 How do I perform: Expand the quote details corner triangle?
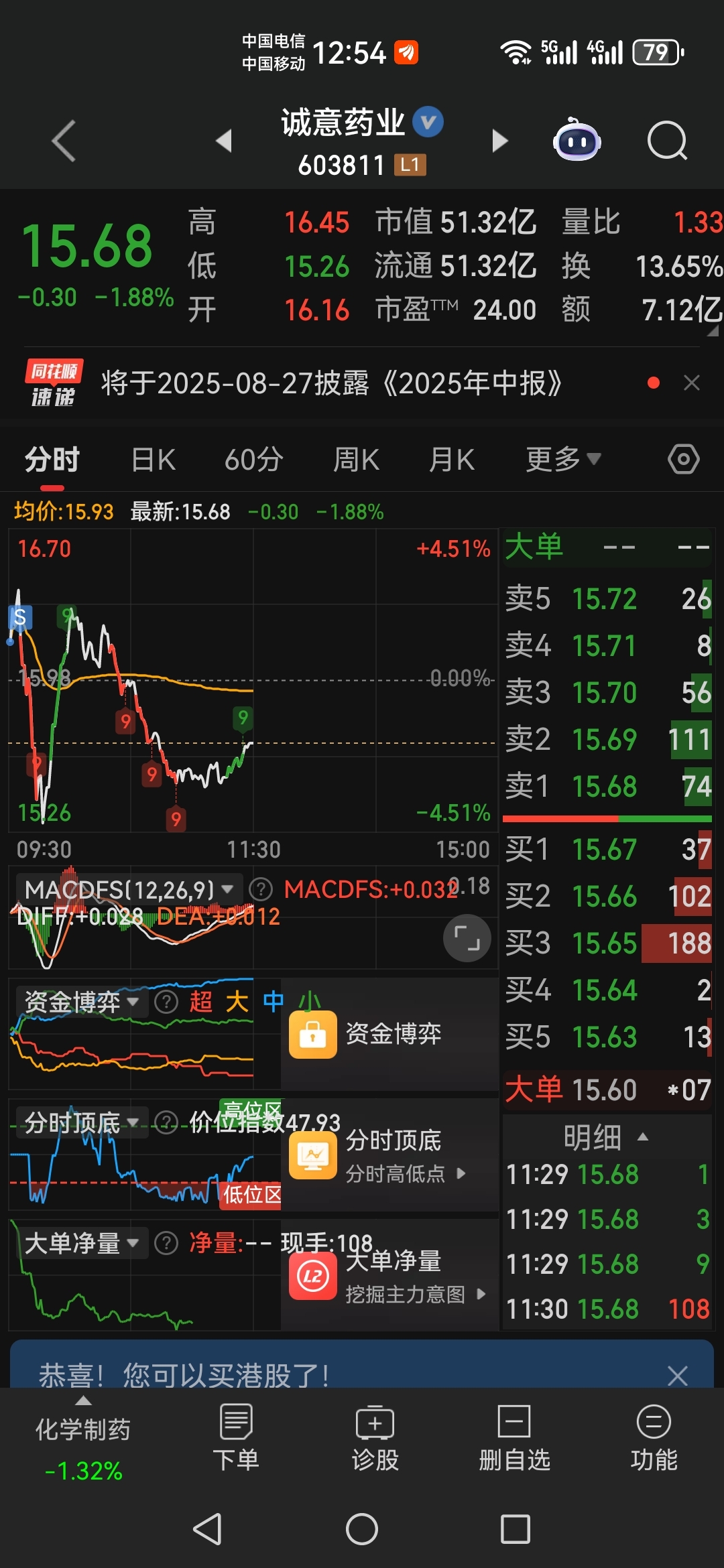tap(712, 330)
